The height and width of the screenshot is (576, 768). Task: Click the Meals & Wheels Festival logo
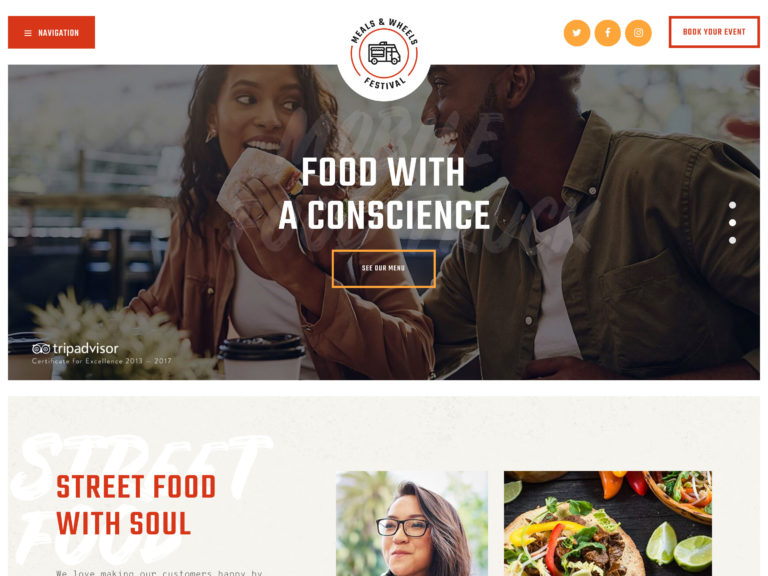pyautogui.click(x=384, y=54)
